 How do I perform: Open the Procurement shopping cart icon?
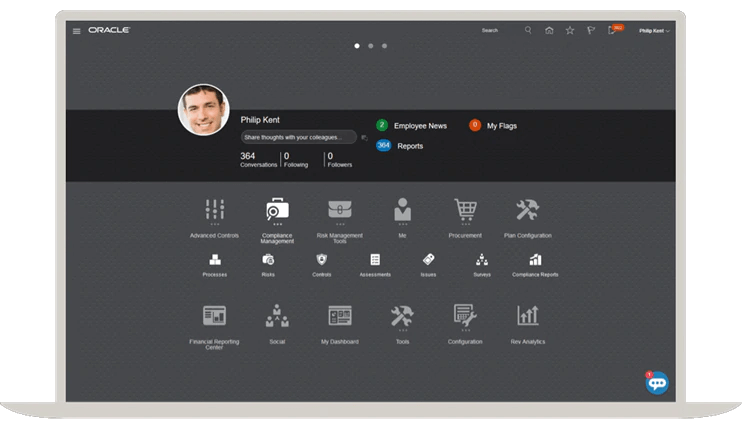(x=465, y=210)
